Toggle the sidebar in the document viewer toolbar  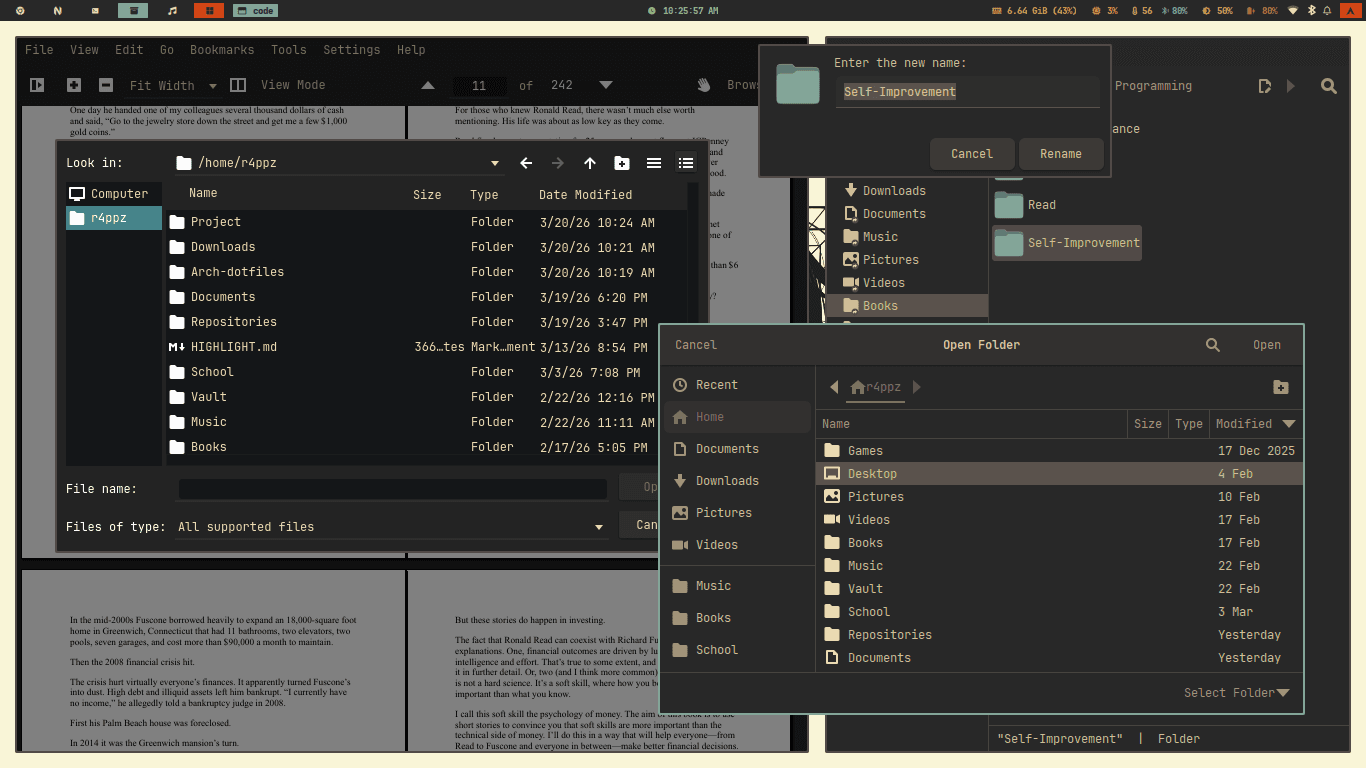tap(37, 85)
